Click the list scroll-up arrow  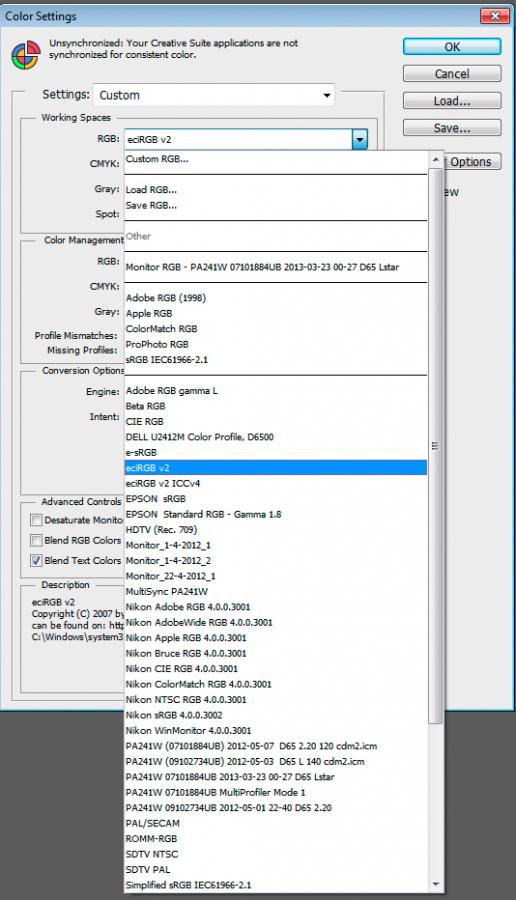[x=435, y=160]
